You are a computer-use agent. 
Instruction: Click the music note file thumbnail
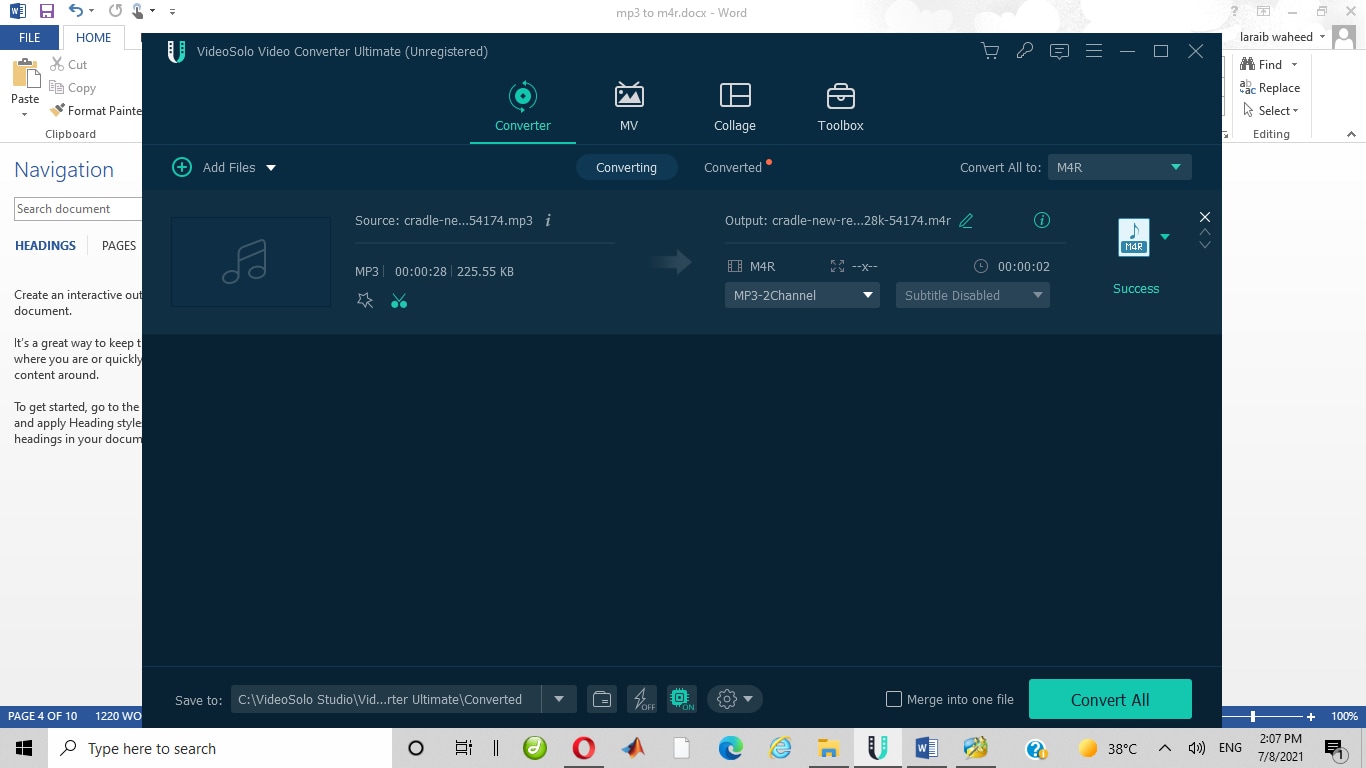pos(251,261)
